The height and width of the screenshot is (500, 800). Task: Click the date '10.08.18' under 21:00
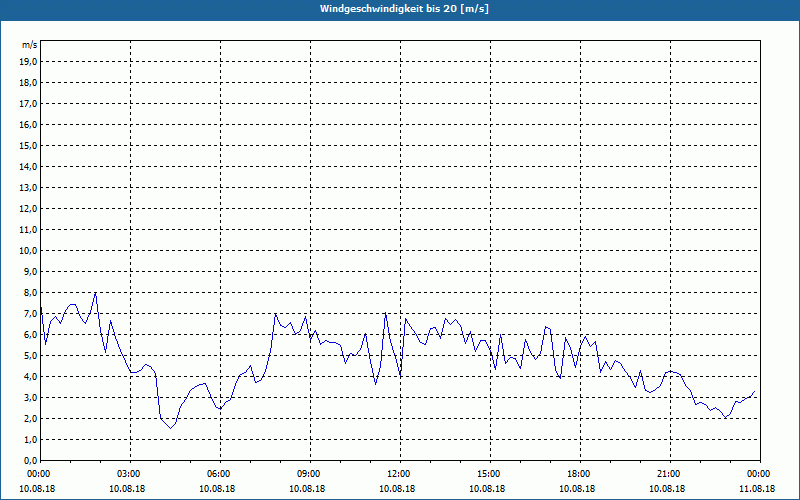(x=667, y=489)
